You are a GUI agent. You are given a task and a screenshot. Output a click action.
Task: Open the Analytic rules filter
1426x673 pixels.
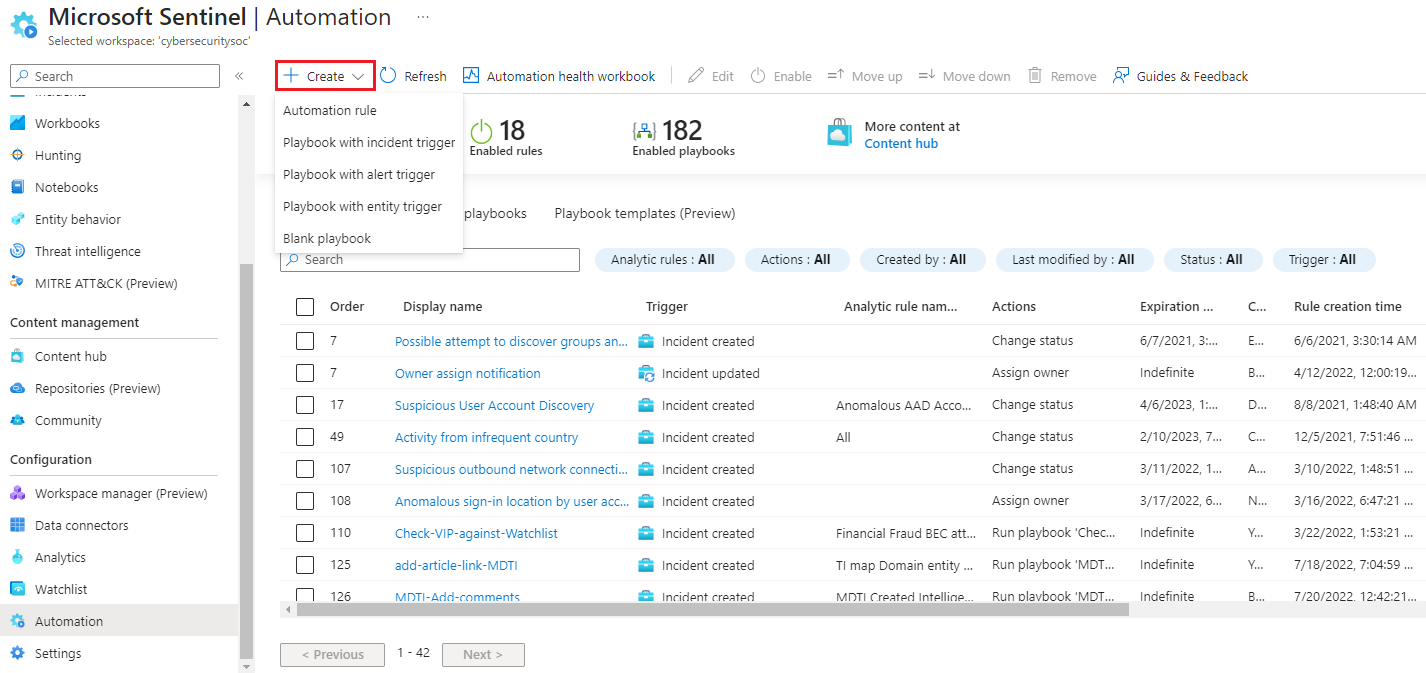[665, 260]
